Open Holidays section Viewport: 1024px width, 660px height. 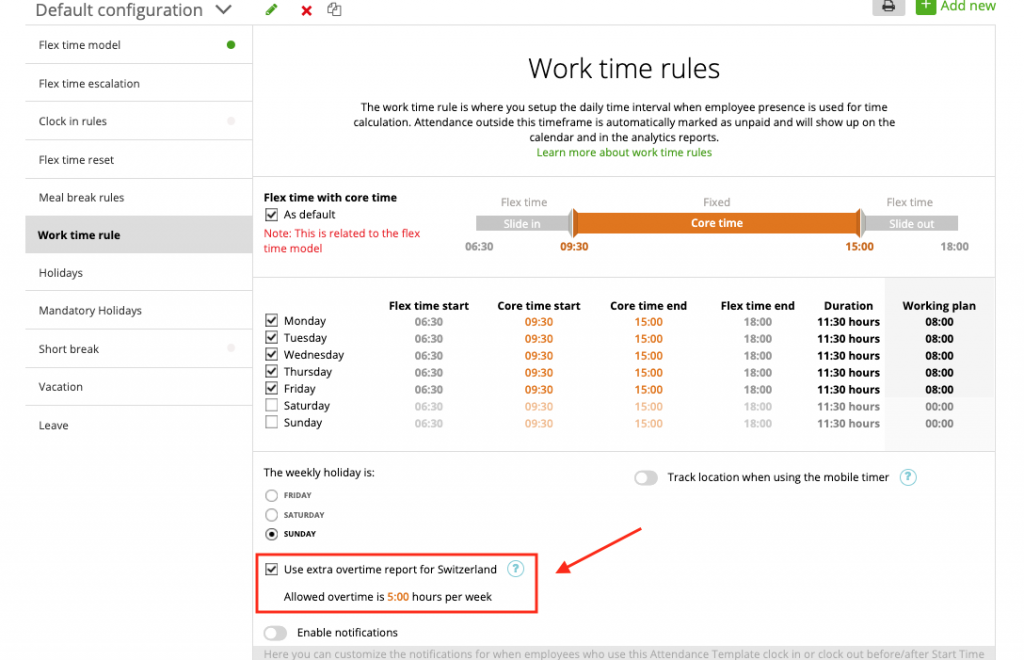click(138, 273)
